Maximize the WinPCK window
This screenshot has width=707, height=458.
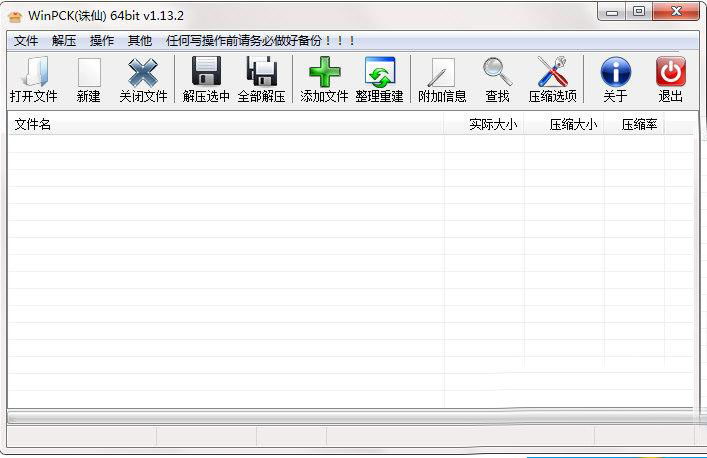click(638, 12)
